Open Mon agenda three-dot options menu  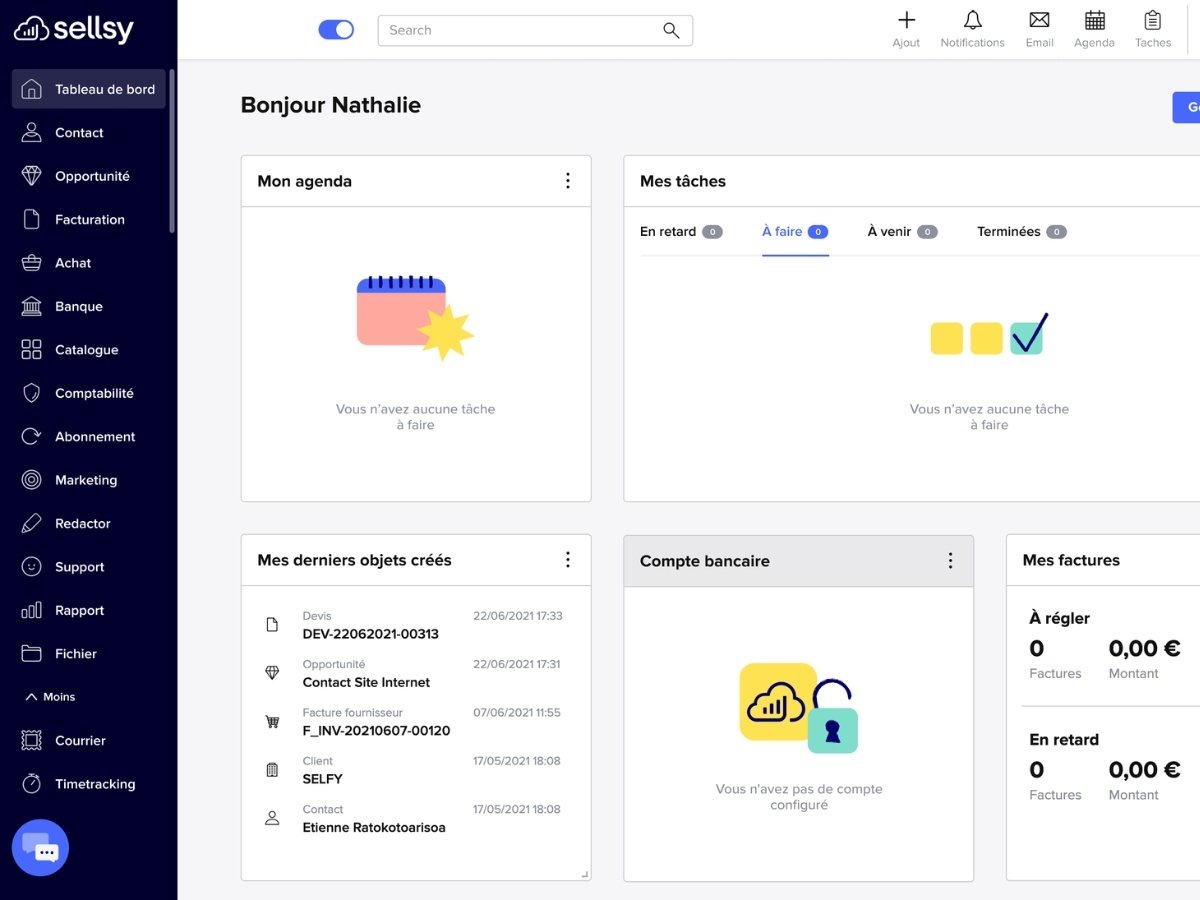click(x=567, y=181)
